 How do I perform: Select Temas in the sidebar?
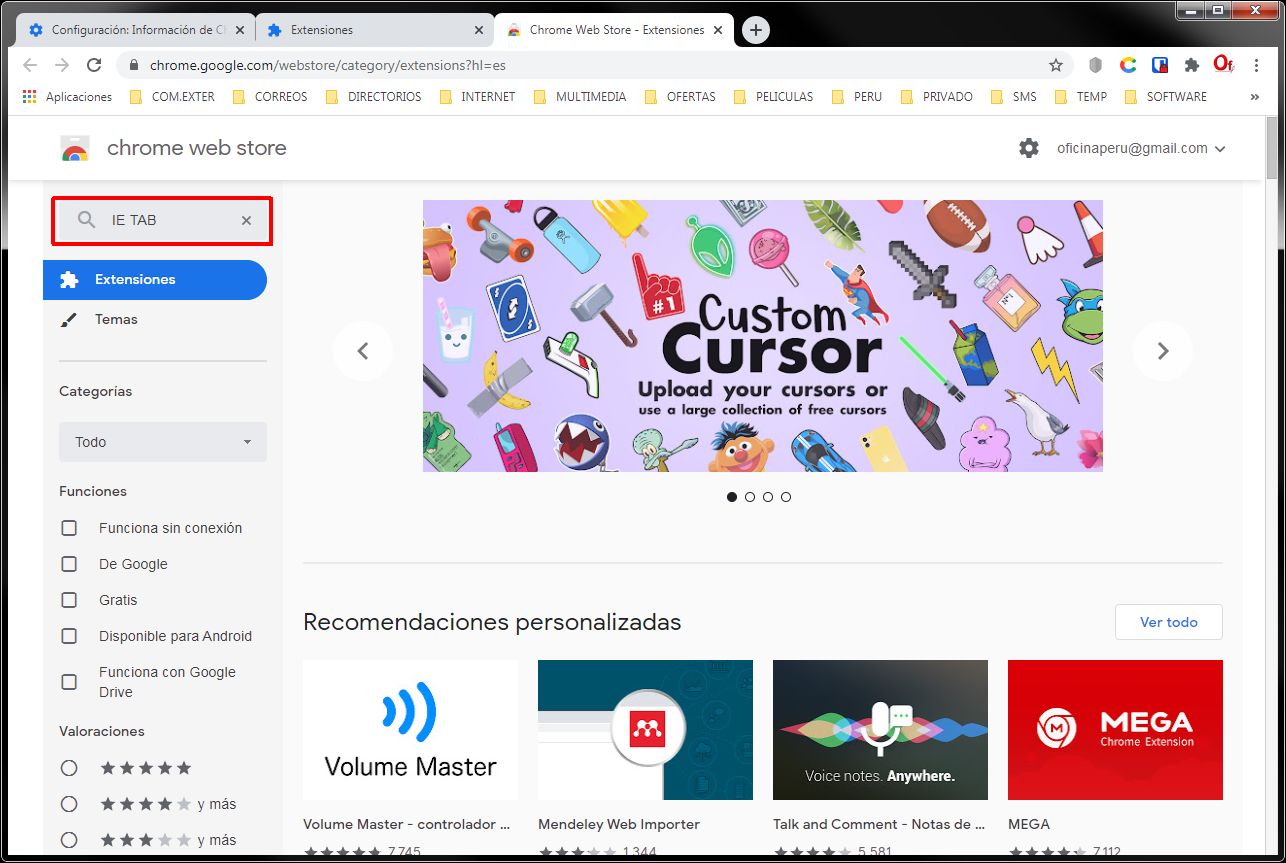click(155, 320)
